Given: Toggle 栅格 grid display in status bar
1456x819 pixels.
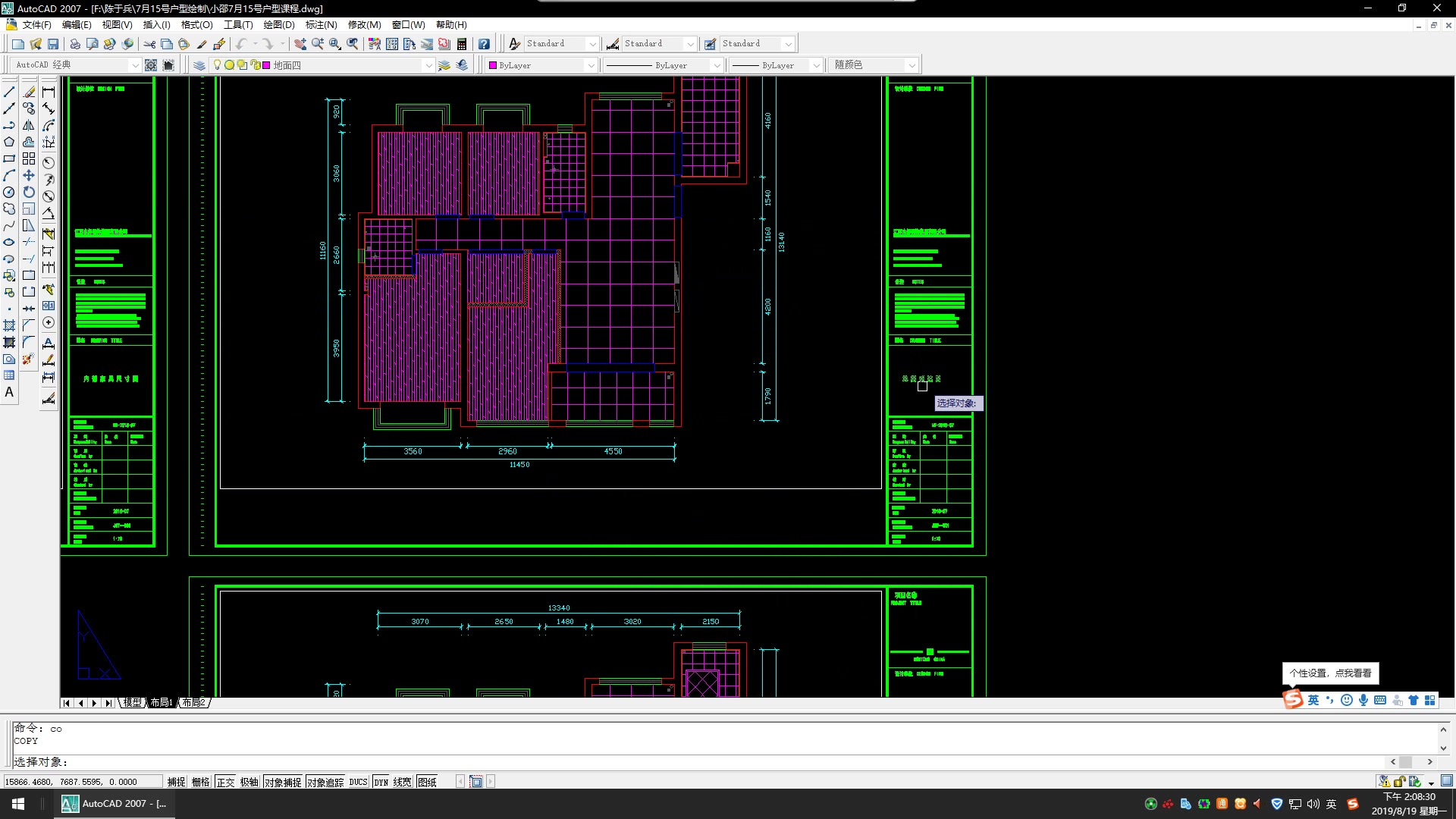Looking at the screenshot, I should (201, 782).
